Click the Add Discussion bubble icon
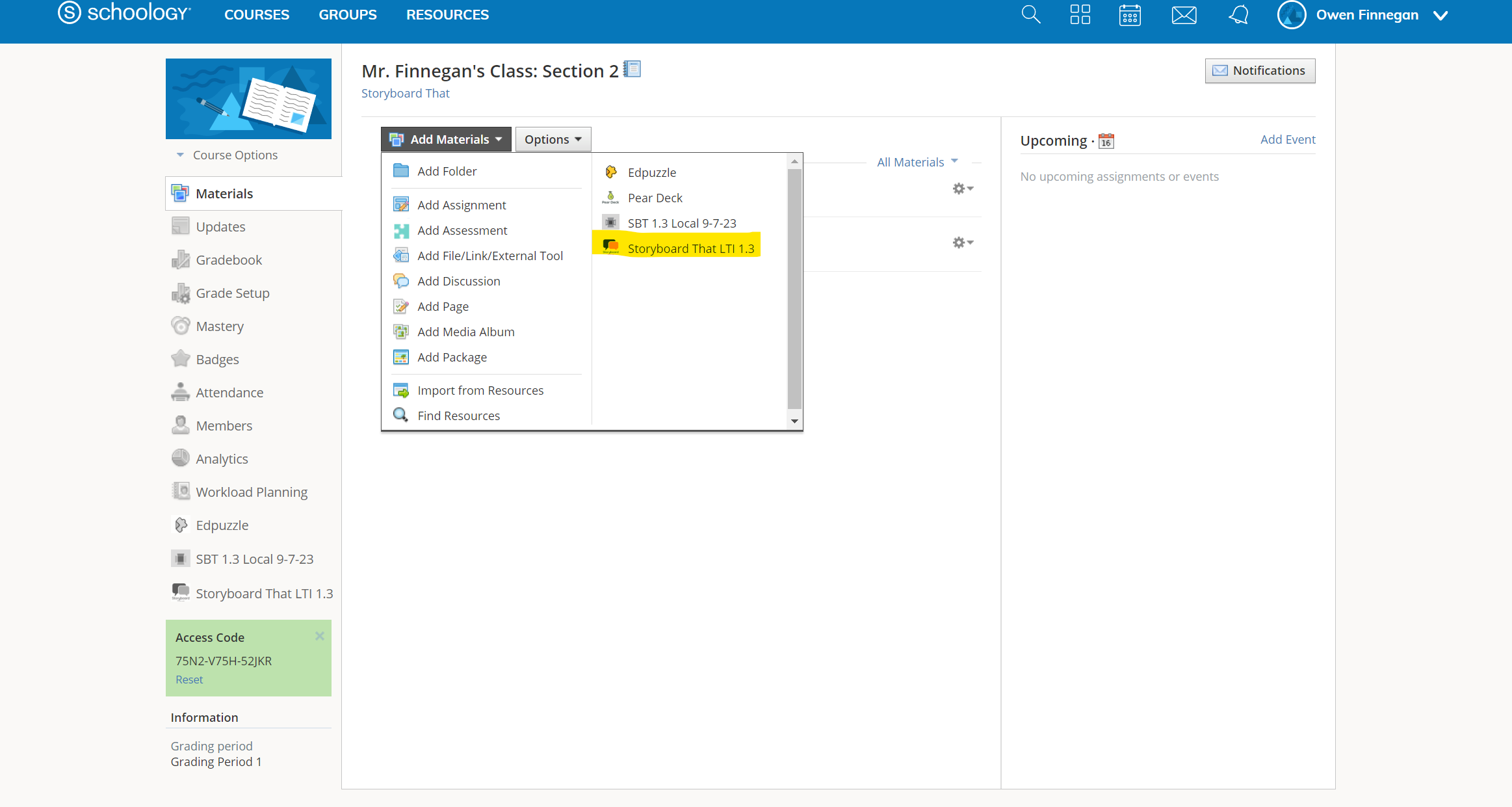 [x=401, y=281]
